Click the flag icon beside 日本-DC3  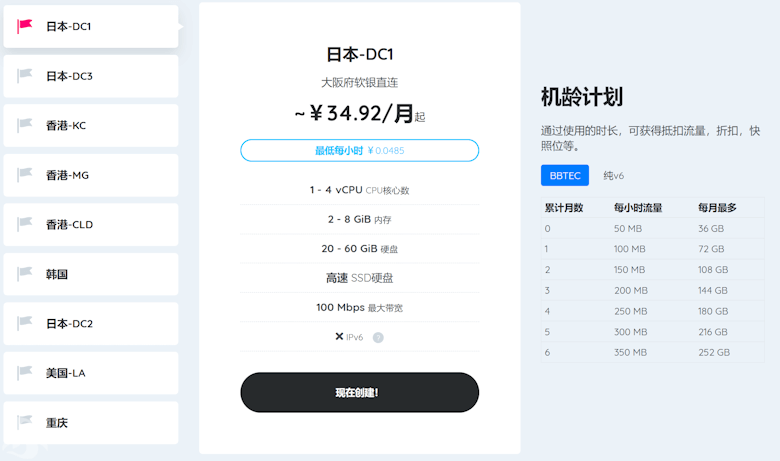click(25, 76)
